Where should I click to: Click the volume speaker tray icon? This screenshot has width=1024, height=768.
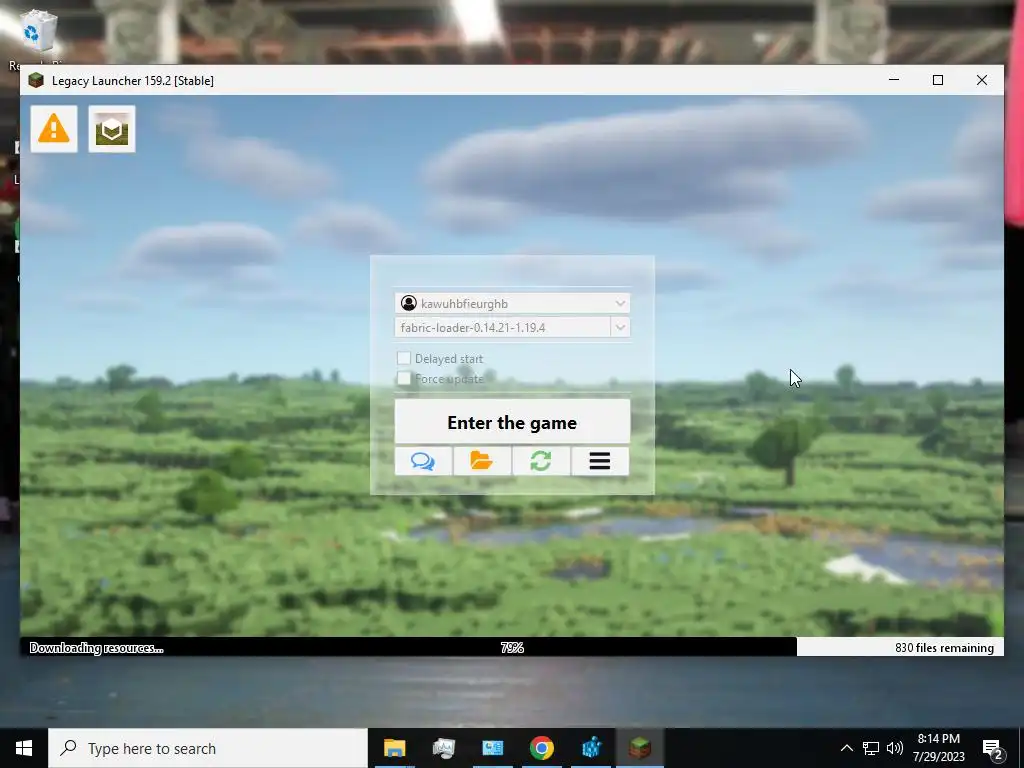point(895,748)
